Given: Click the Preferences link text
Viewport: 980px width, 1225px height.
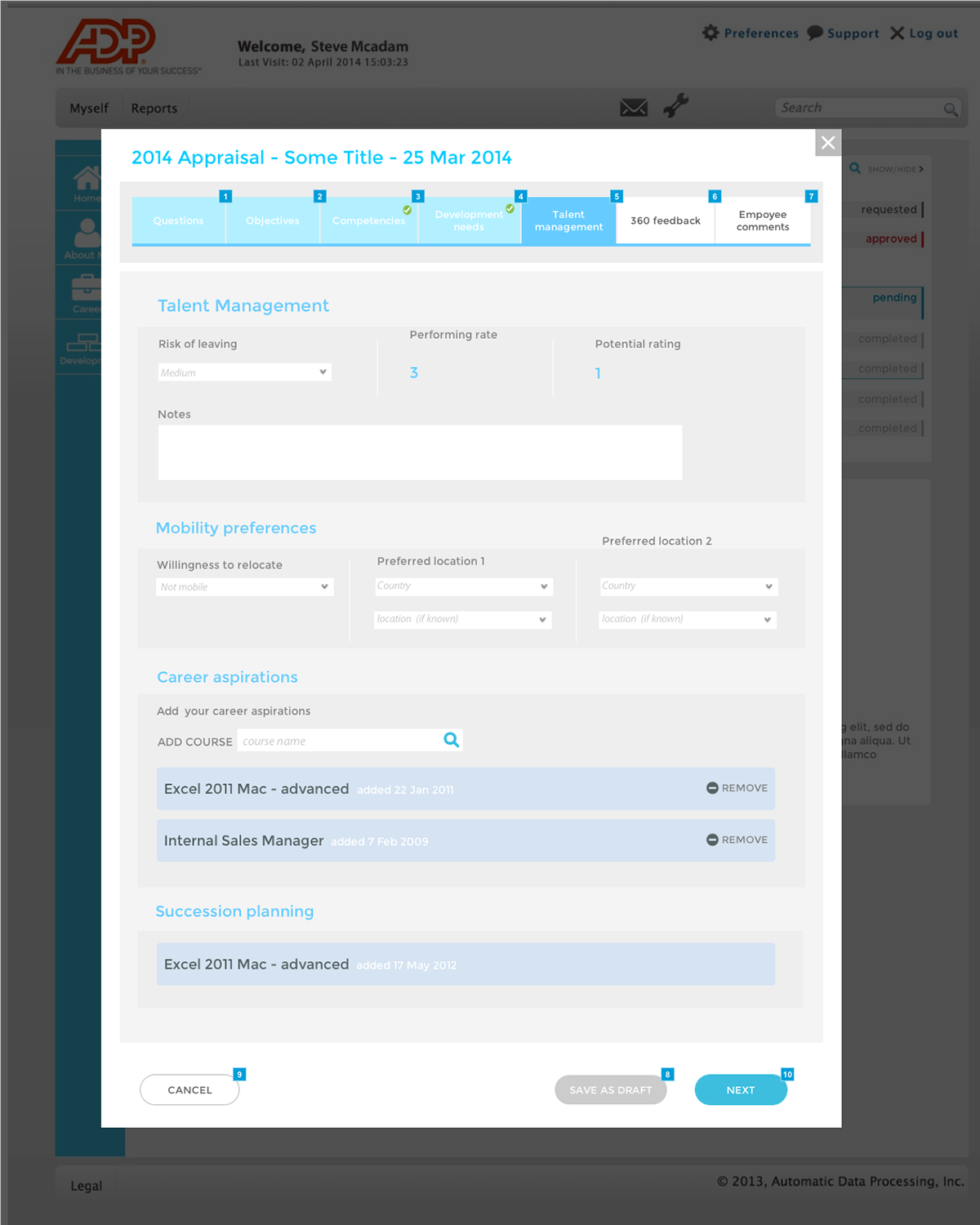Looking at the screenshot, I should pyautogui.click(x=761, y=33).
